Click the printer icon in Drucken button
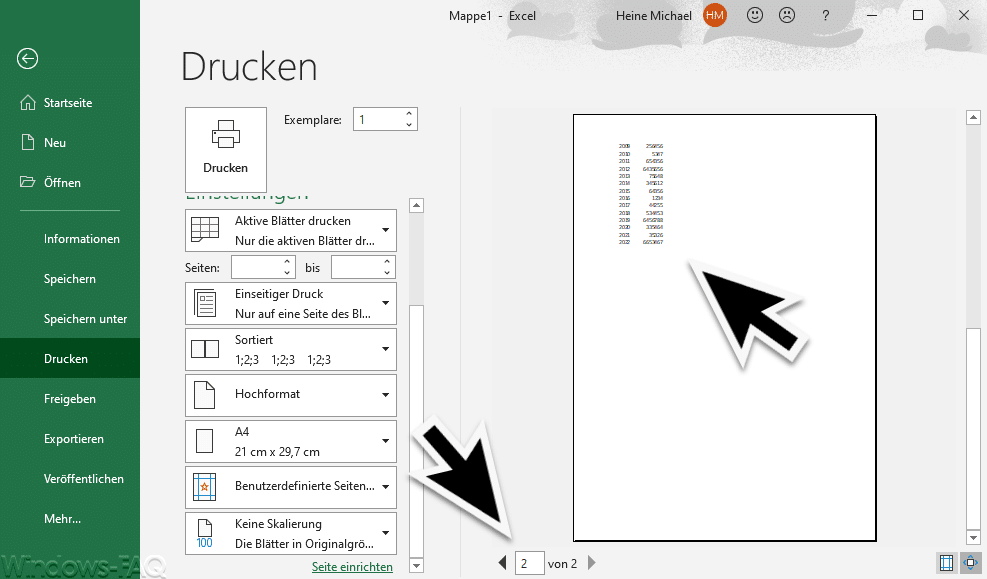 225,134
